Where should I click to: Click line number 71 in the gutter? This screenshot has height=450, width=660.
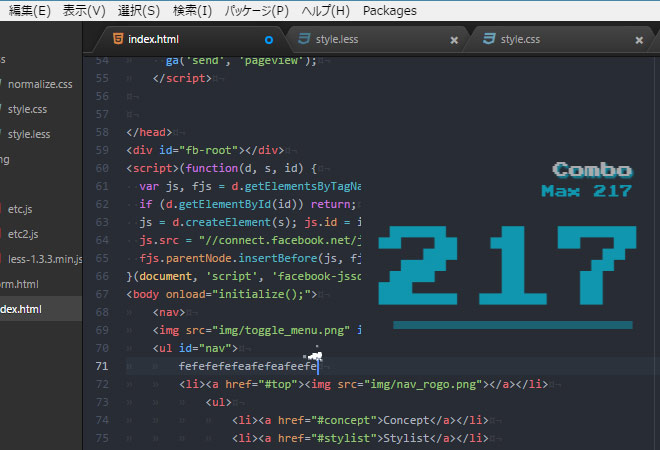tap(102, 366)
